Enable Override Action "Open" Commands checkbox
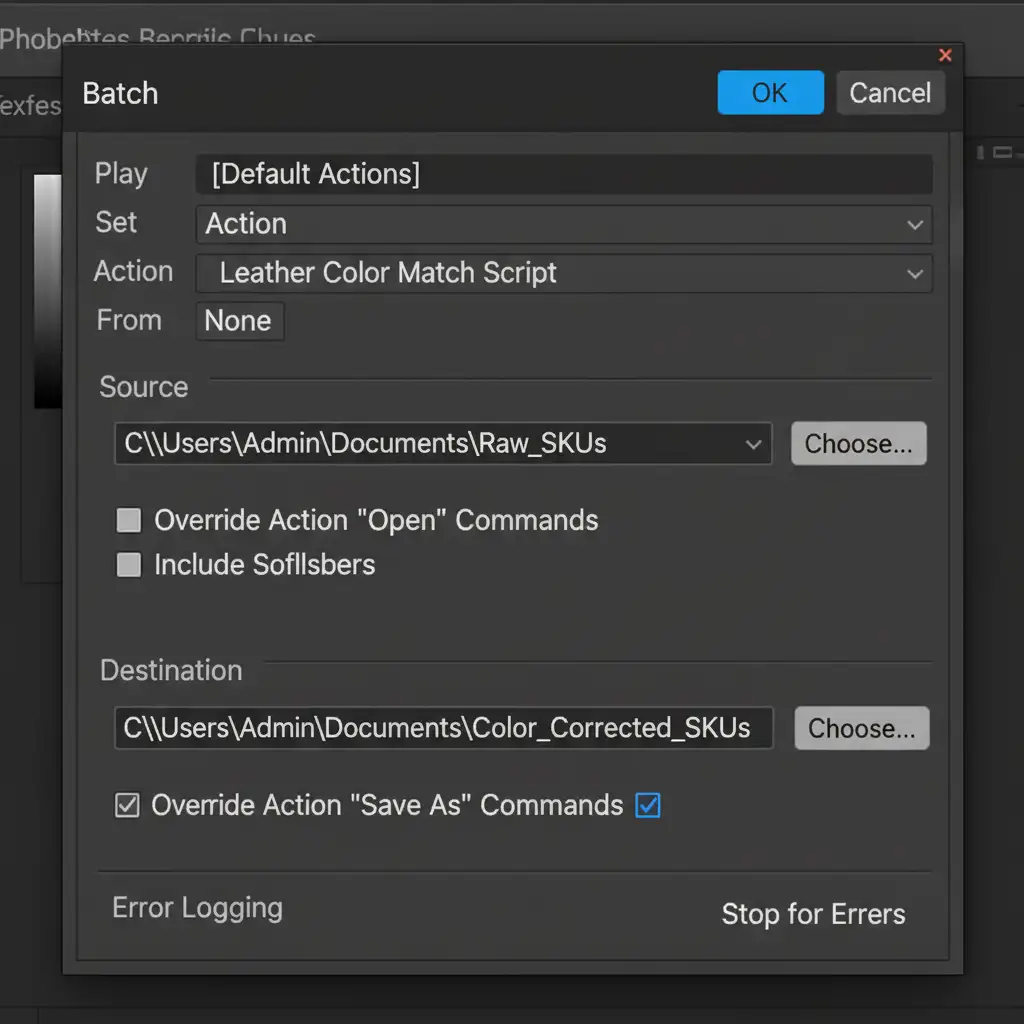 pos(129,521)
